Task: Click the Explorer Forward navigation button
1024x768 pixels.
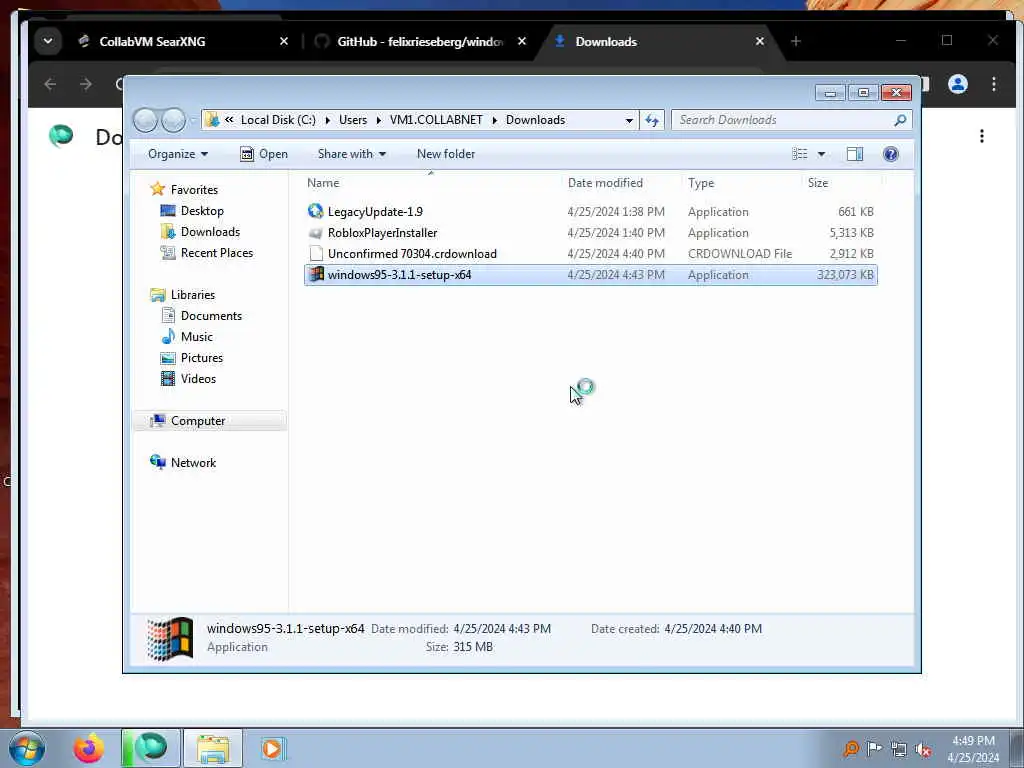Action: tap(173, 120)
